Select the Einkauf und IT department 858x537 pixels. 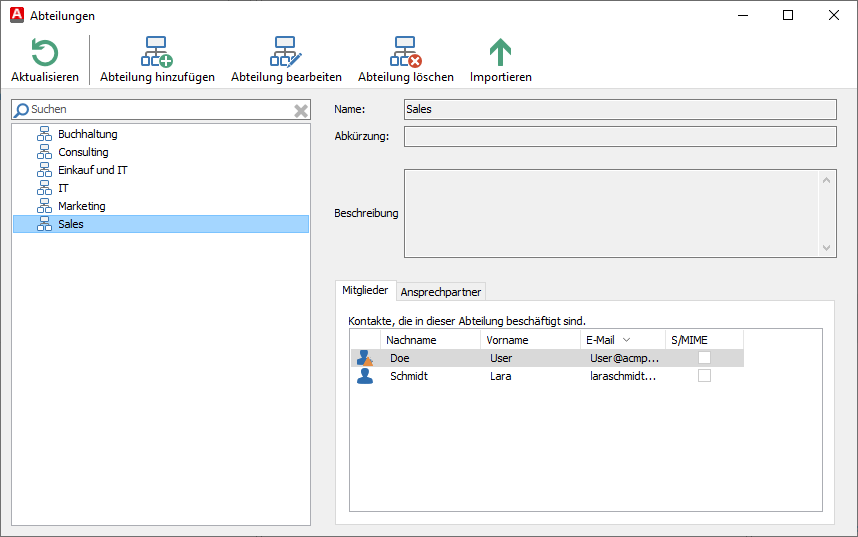(92, 170)
